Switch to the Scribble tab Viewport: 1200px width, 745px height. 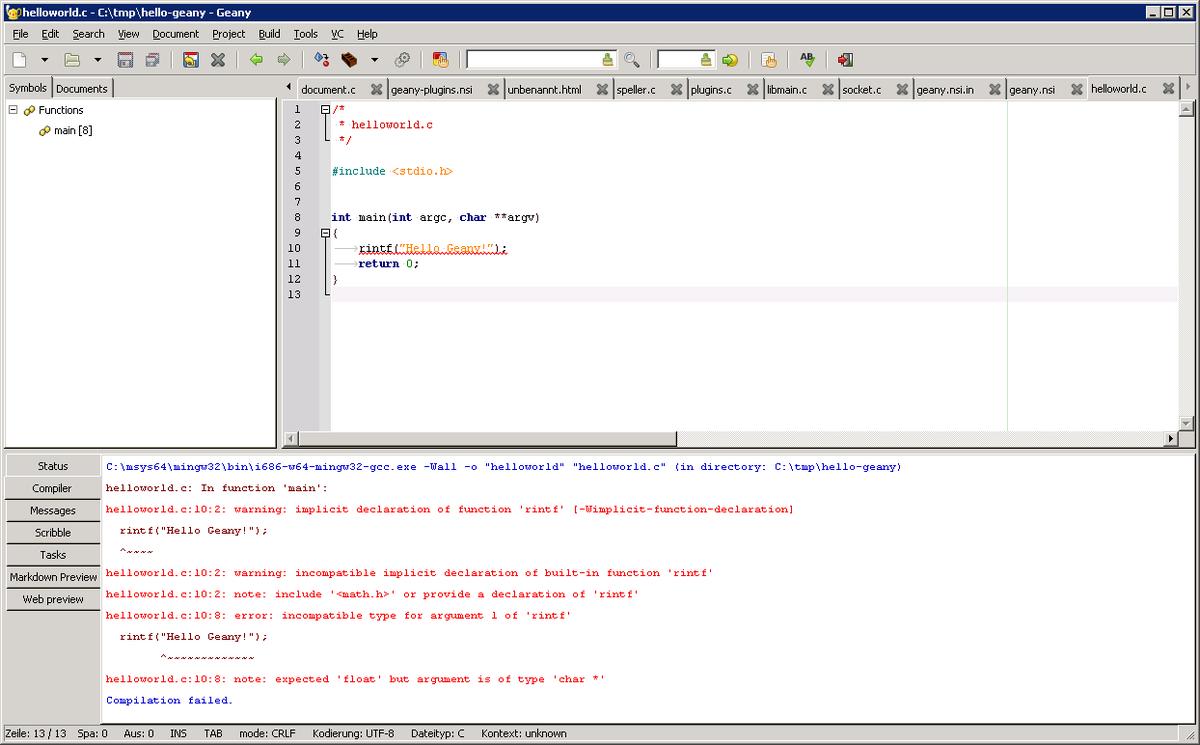pyautogui.click(x=52, y=532)
